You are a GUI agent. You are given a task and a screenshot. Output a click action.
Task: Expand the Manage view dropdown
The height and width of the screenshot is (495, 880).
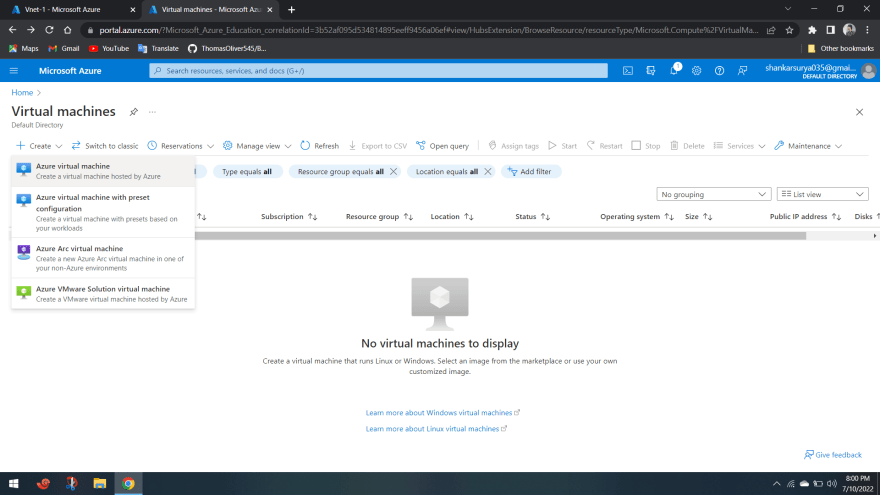(x=257, y=146)
